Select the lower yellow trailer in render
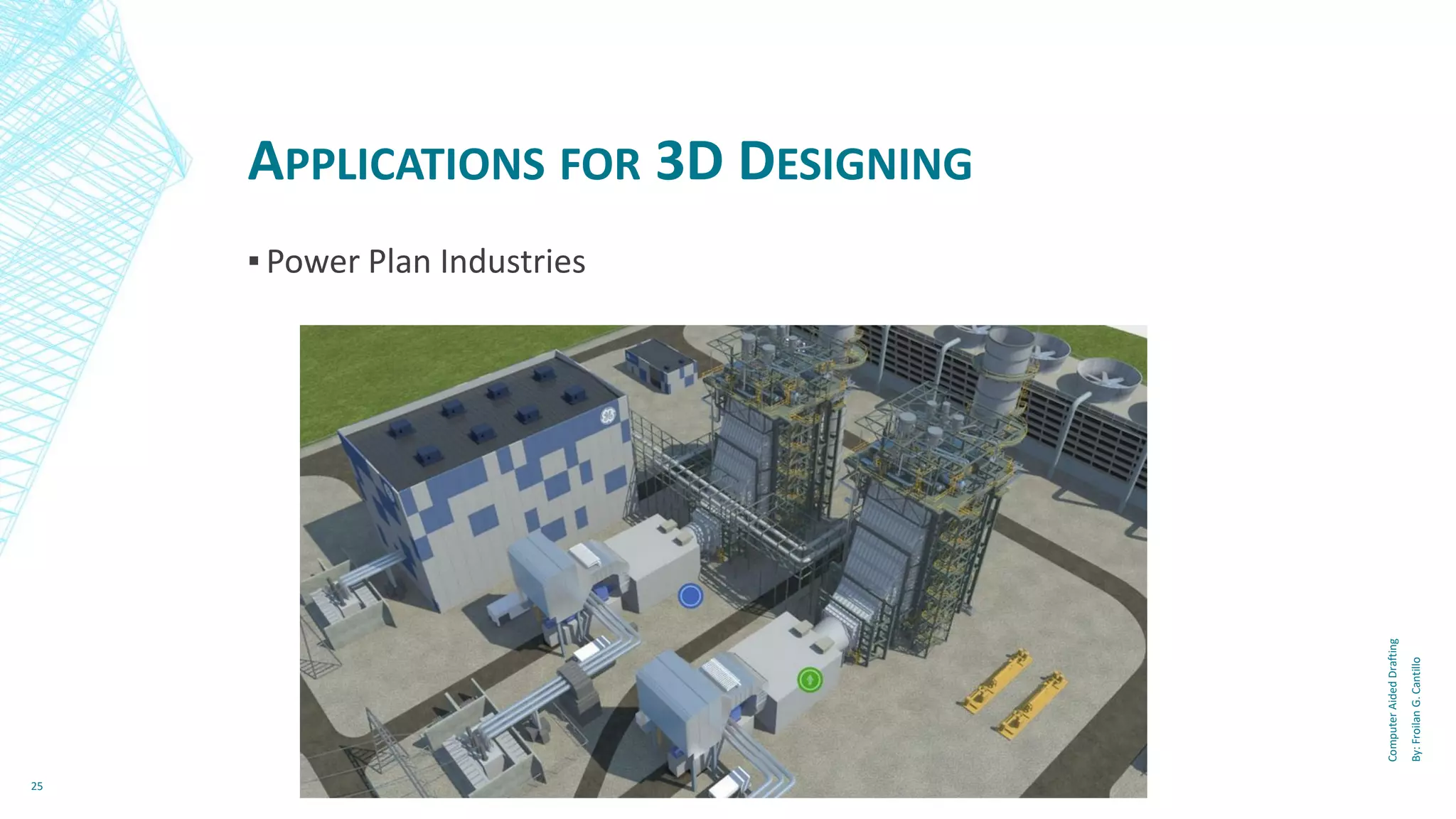This screenshot has width=1456, height=819. pos(1032,705)
